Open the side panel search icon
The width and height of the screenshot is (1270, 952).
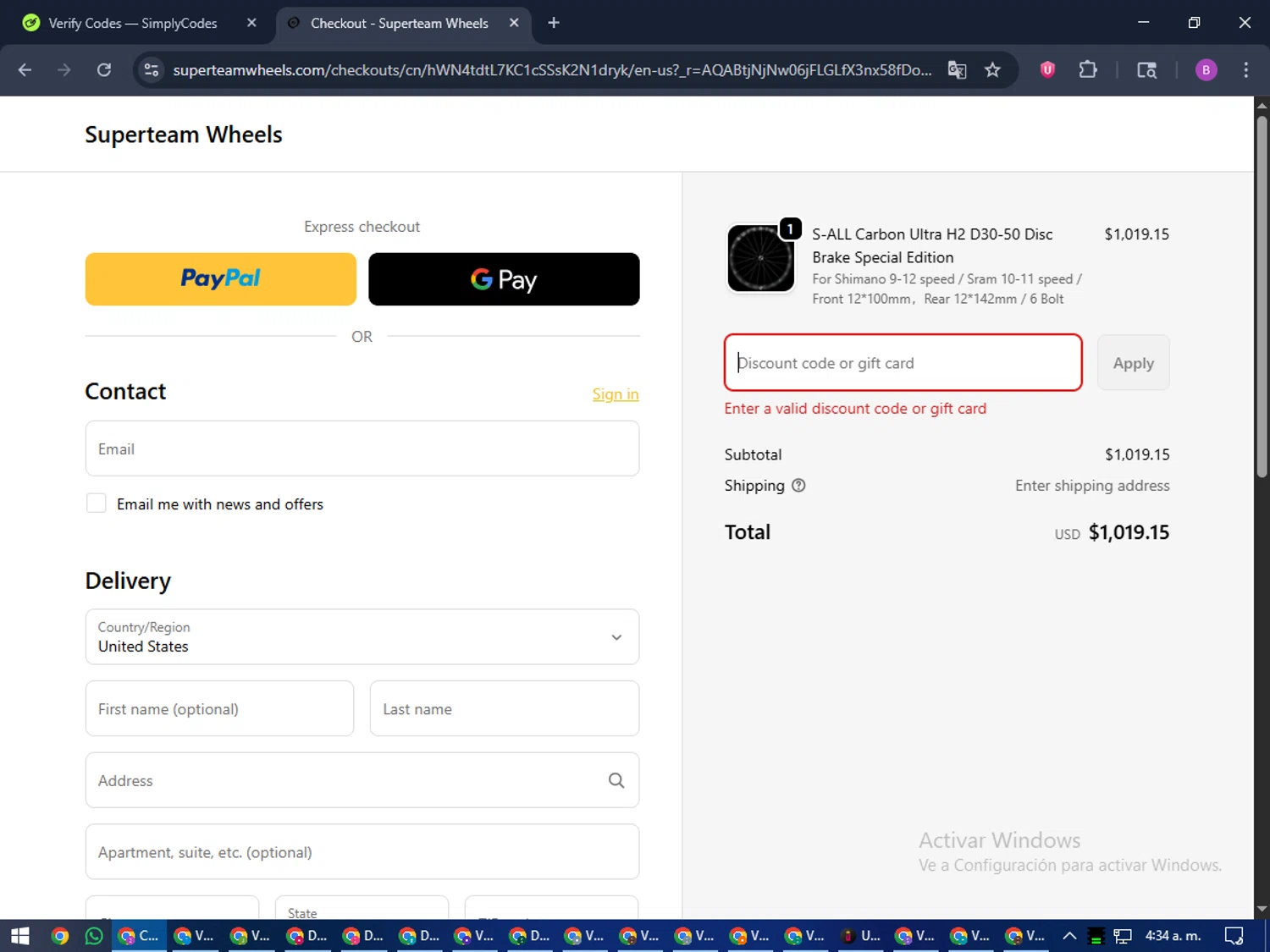pos(1146,70)
